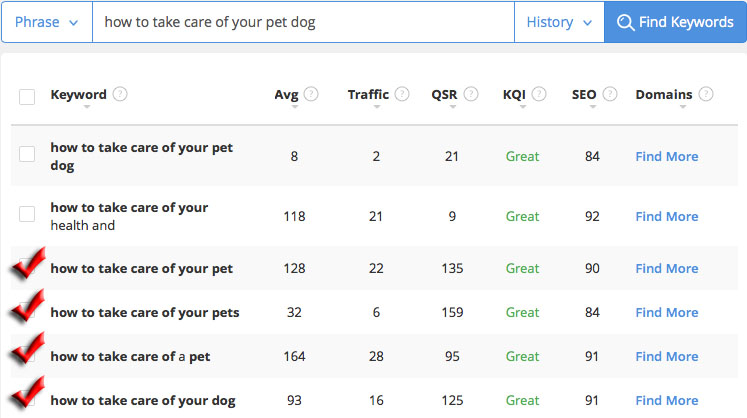Click the keyword search input field

pyautogui.click(x=303, y=22)
